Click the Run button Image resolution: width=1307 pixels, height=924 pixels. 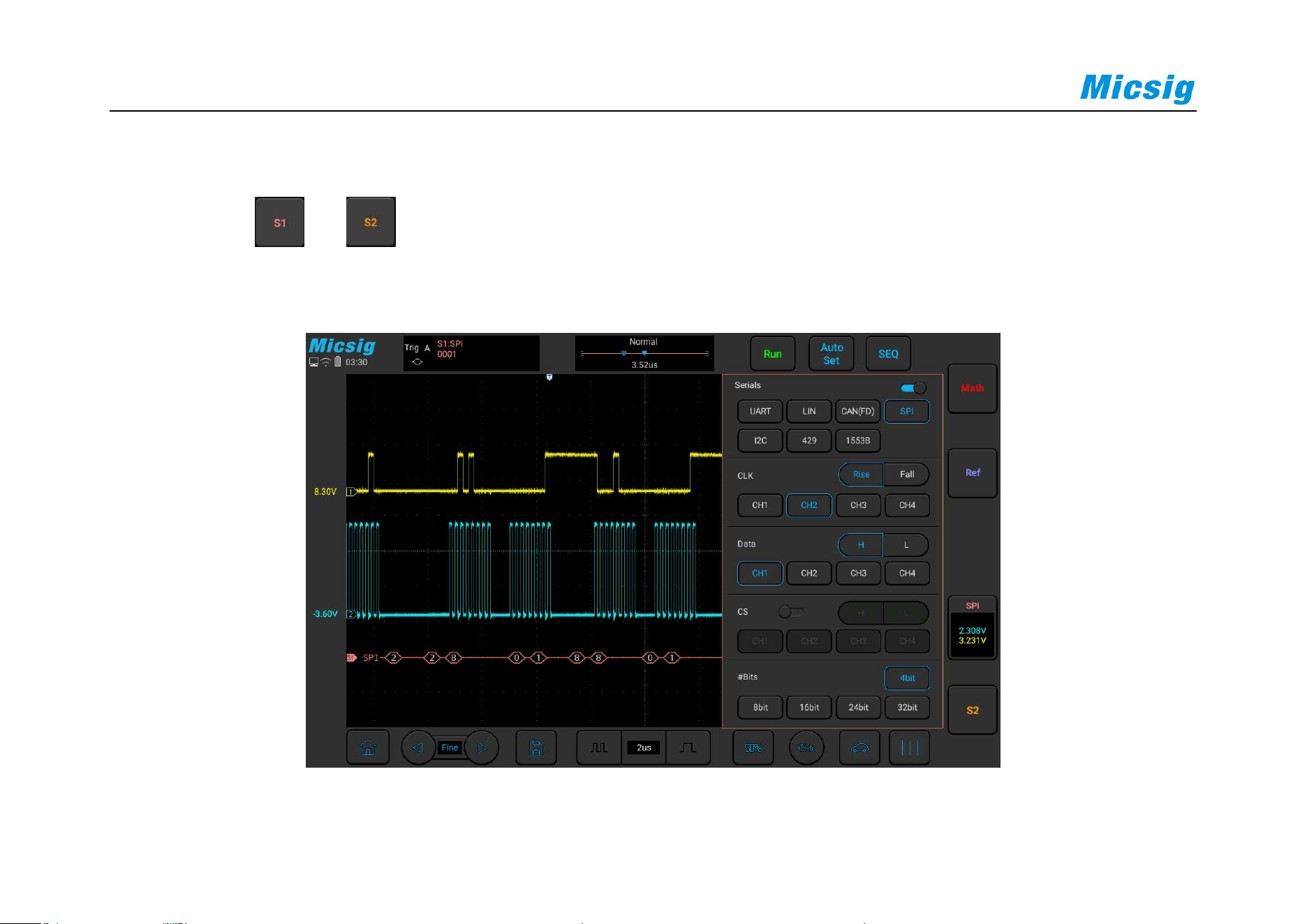coord(772,354)
